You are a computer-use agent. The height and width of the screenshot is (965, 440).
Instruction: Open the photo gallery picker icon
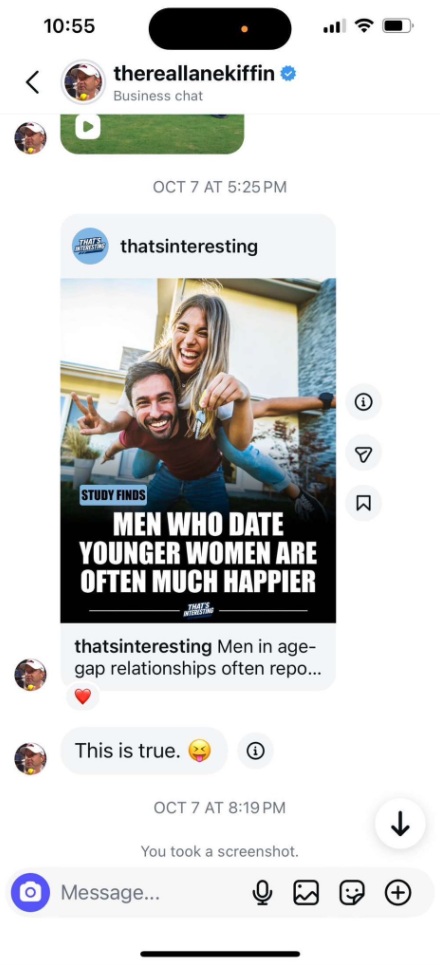pyautogui.click(x=306, y=892)
